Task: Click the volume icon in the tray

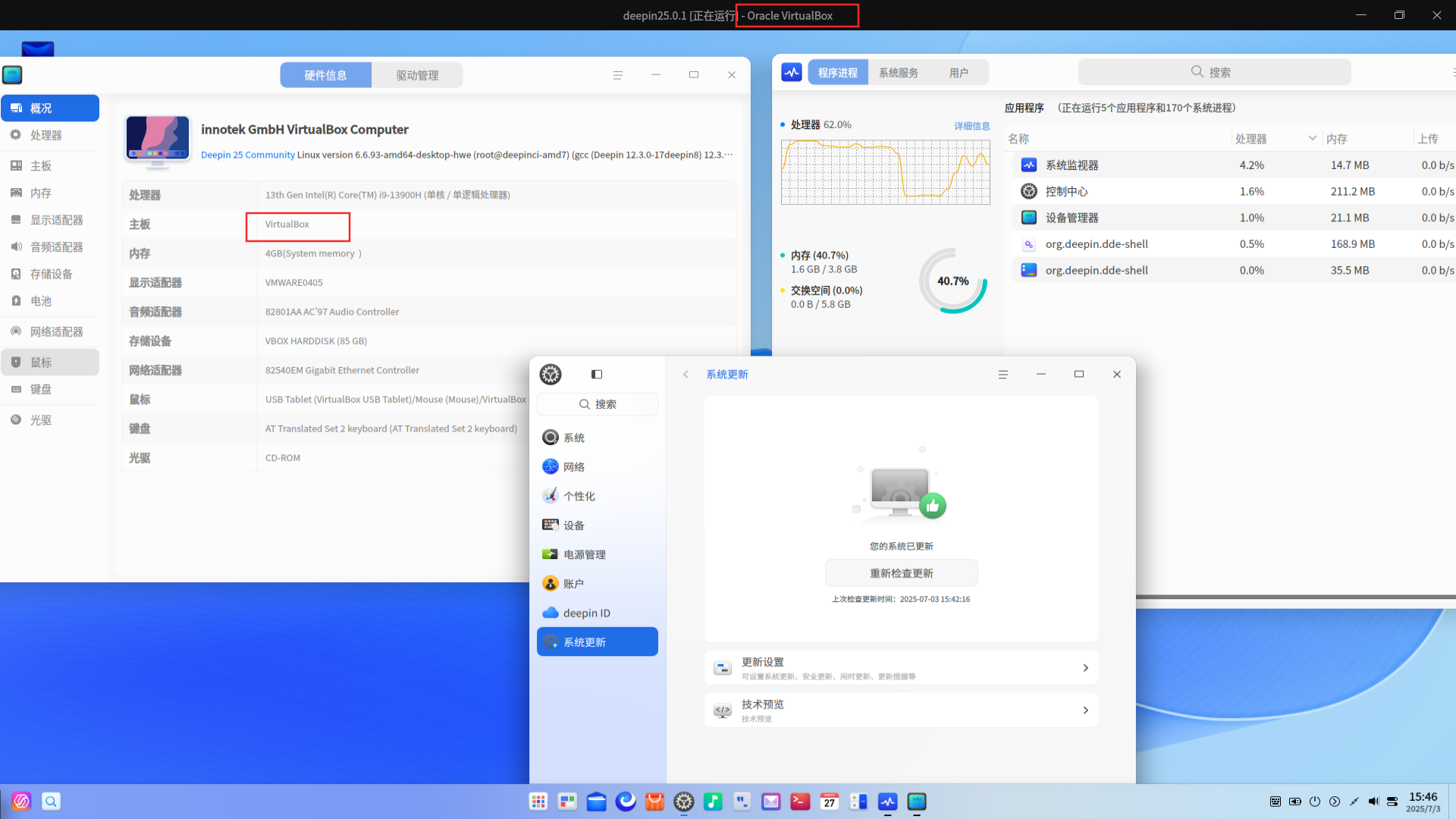Action: [1373, 802]
